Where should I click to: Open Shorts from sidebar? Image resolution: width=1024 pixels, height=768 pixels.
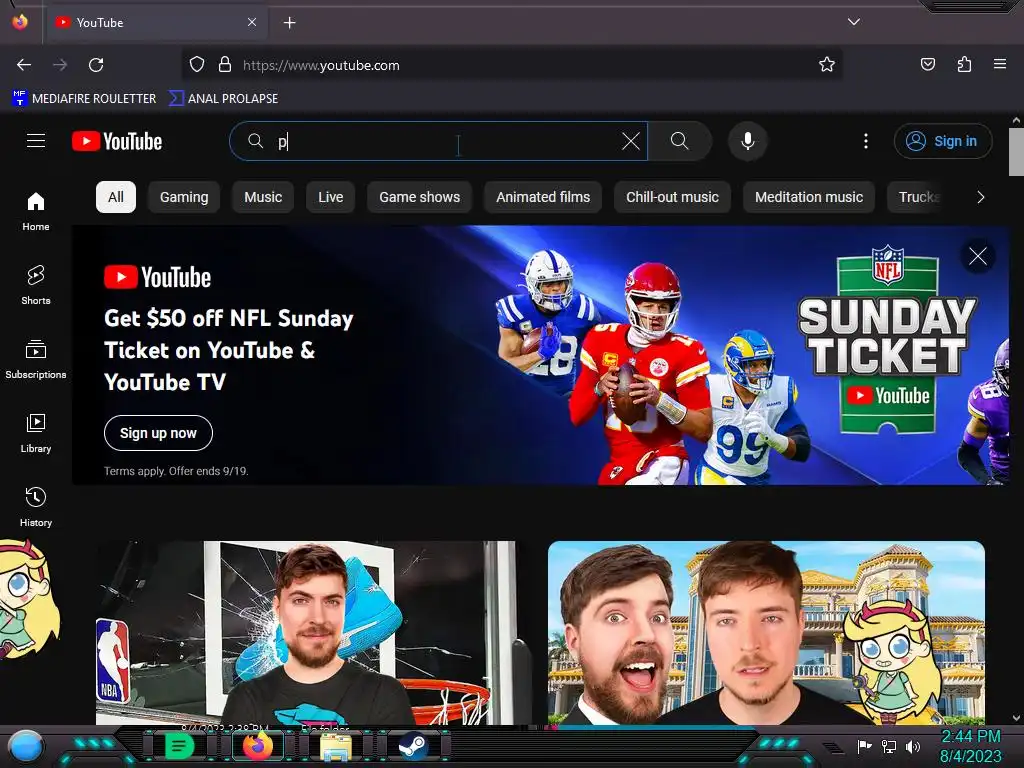click(36, 285)
